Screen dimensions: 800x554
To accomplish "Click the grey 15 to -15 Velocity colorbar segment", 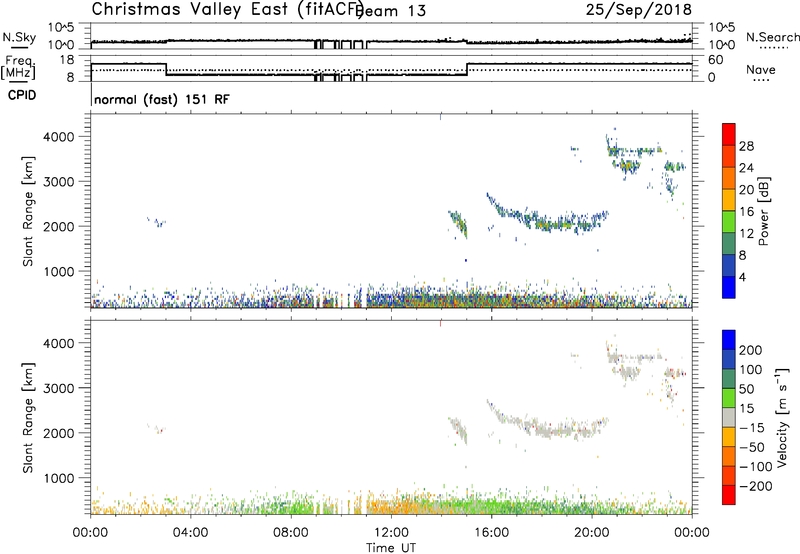I will [729, 417].
